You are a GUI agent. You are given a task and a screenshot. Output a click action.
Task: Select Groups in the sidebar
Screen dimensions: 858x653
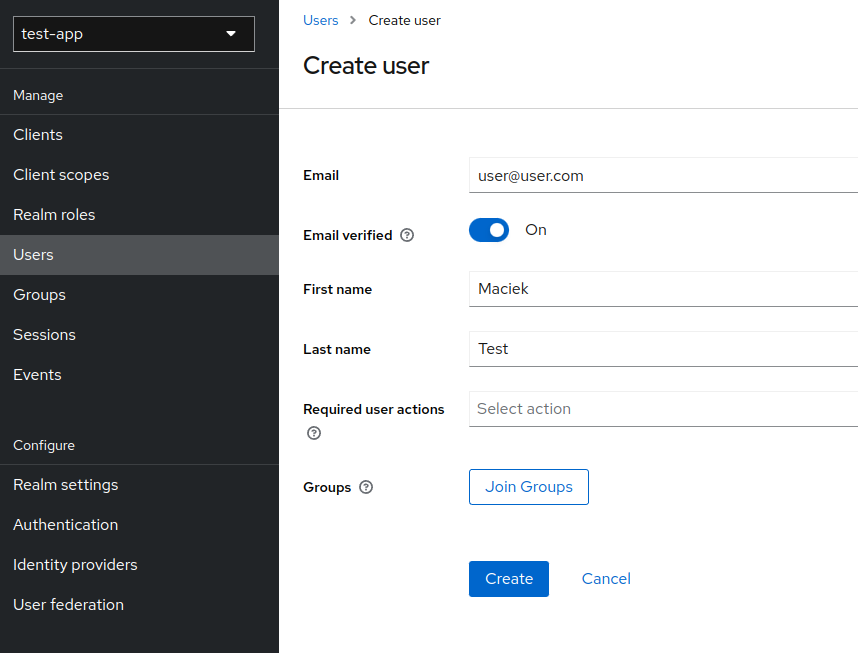click(x=39, y=295)
